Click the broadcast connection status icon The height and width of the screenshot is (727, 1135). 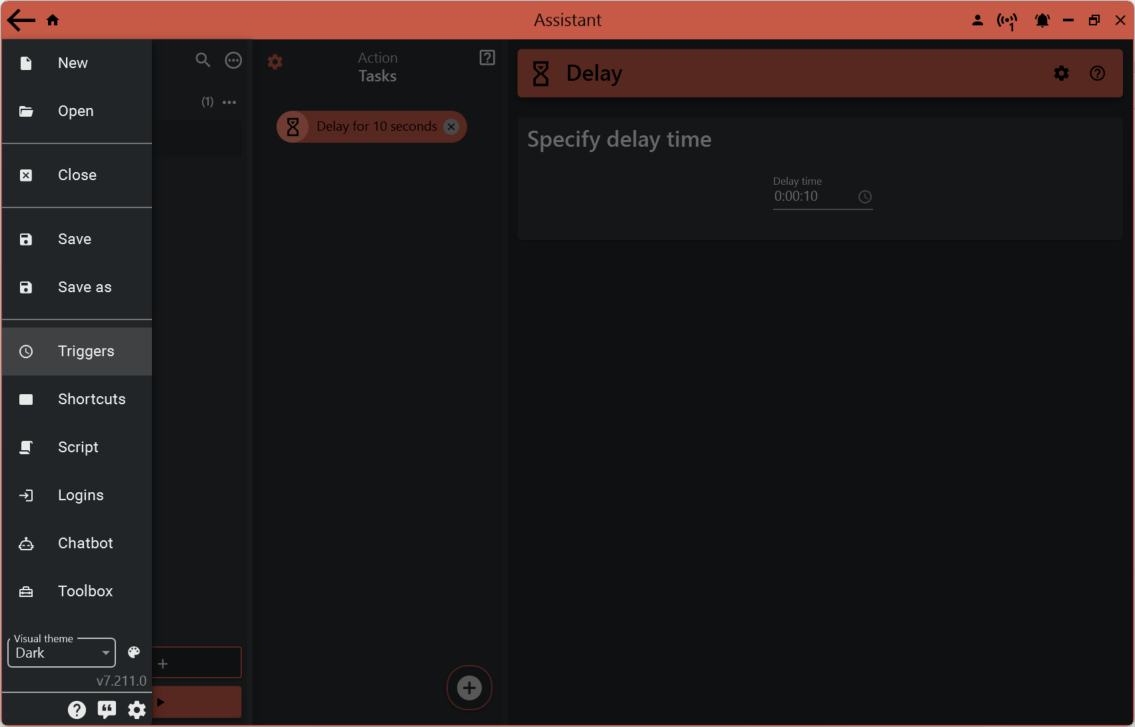click(1007, 20)
